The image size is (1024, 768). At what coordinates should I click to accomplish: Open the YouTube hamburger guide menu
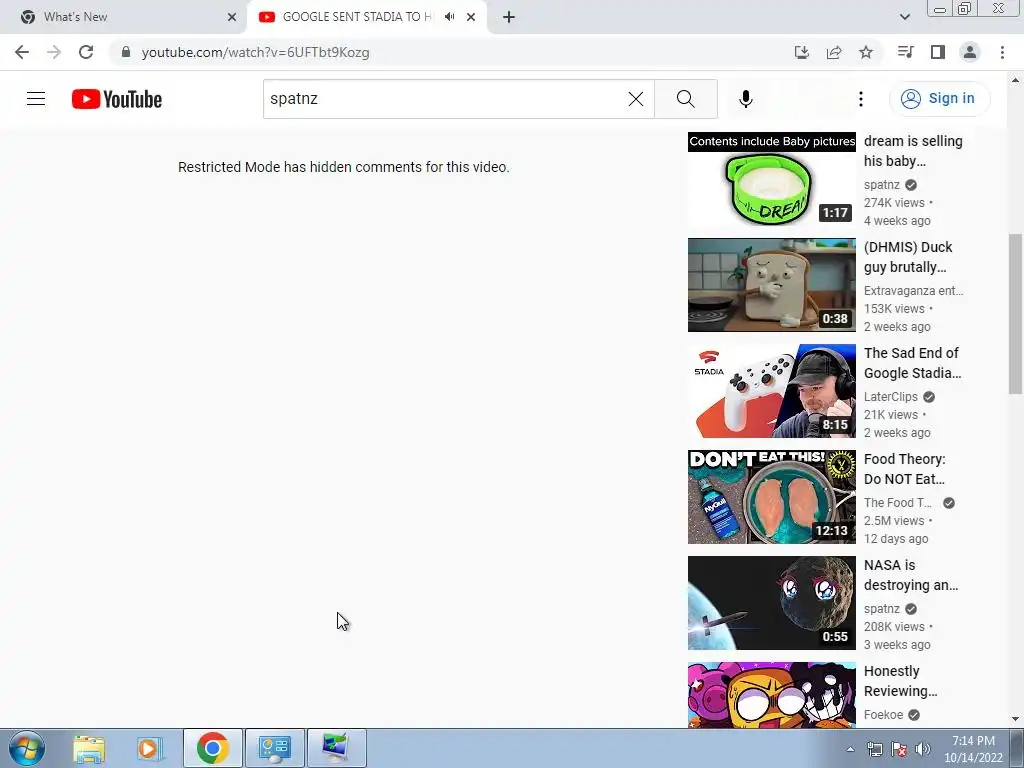tap(36, 99)
